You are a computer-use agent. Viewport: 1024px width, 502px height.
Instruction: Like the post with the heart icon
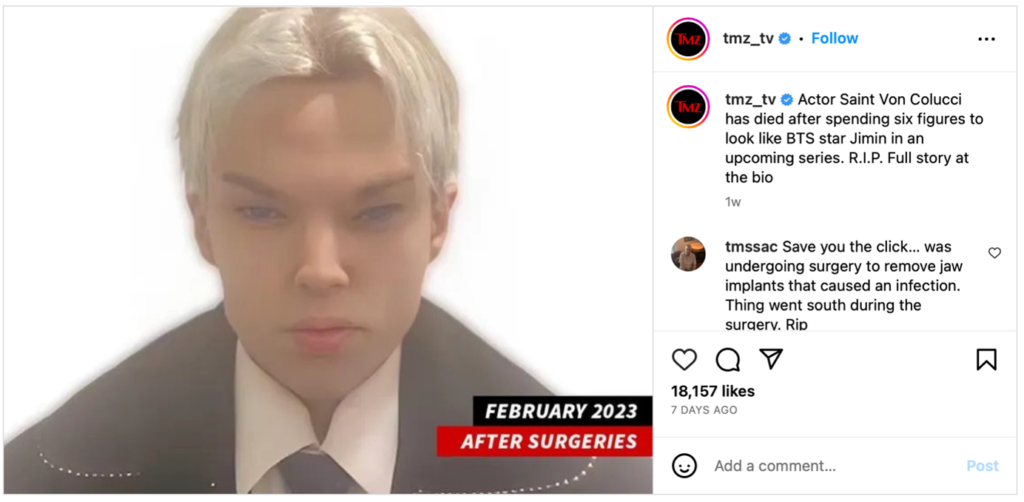coord(684,360)
